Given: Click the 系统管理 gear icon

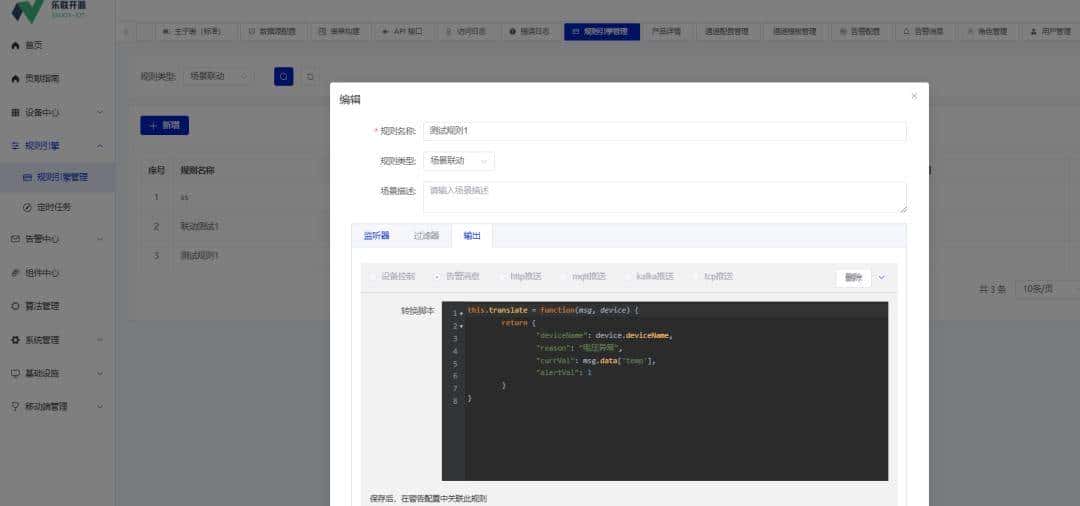Looking at the screenshot, I should [x=15, y=339].
